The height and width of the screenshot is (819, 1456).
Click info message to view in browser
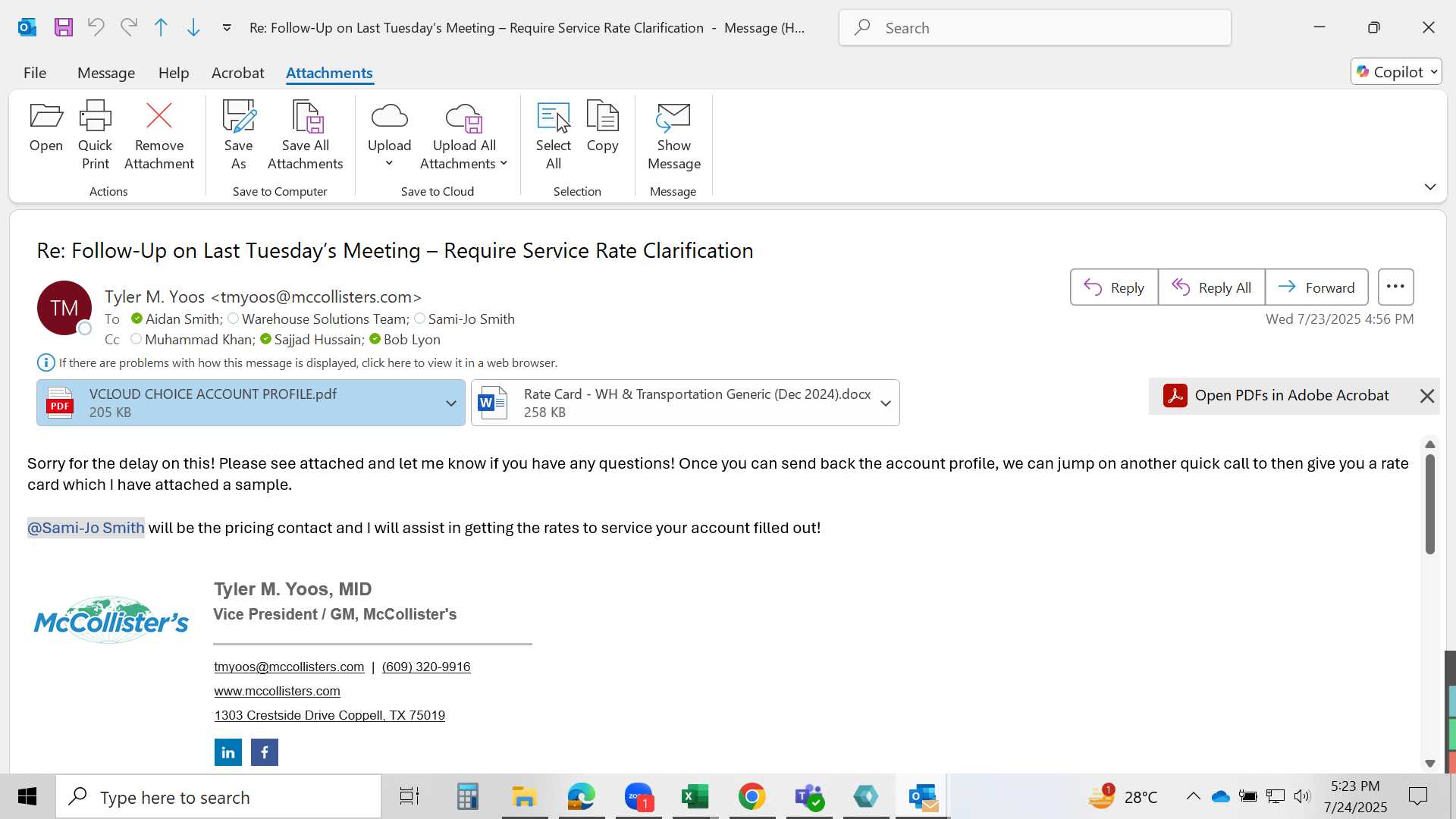[308, 363]
